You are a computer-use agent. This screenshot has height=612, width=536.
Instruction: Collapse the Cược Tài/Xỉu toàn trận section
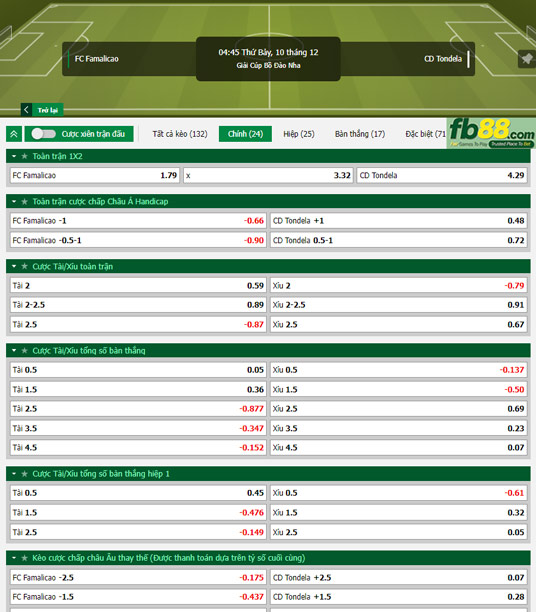[x=14, y=266]
